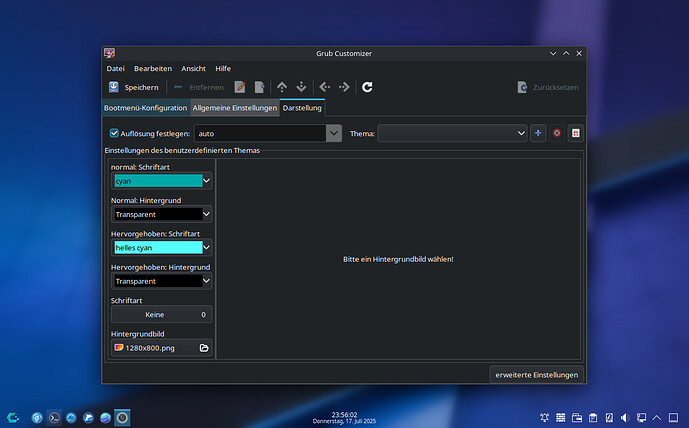
Task: Click the resolution auto text field
Action: 260,133
